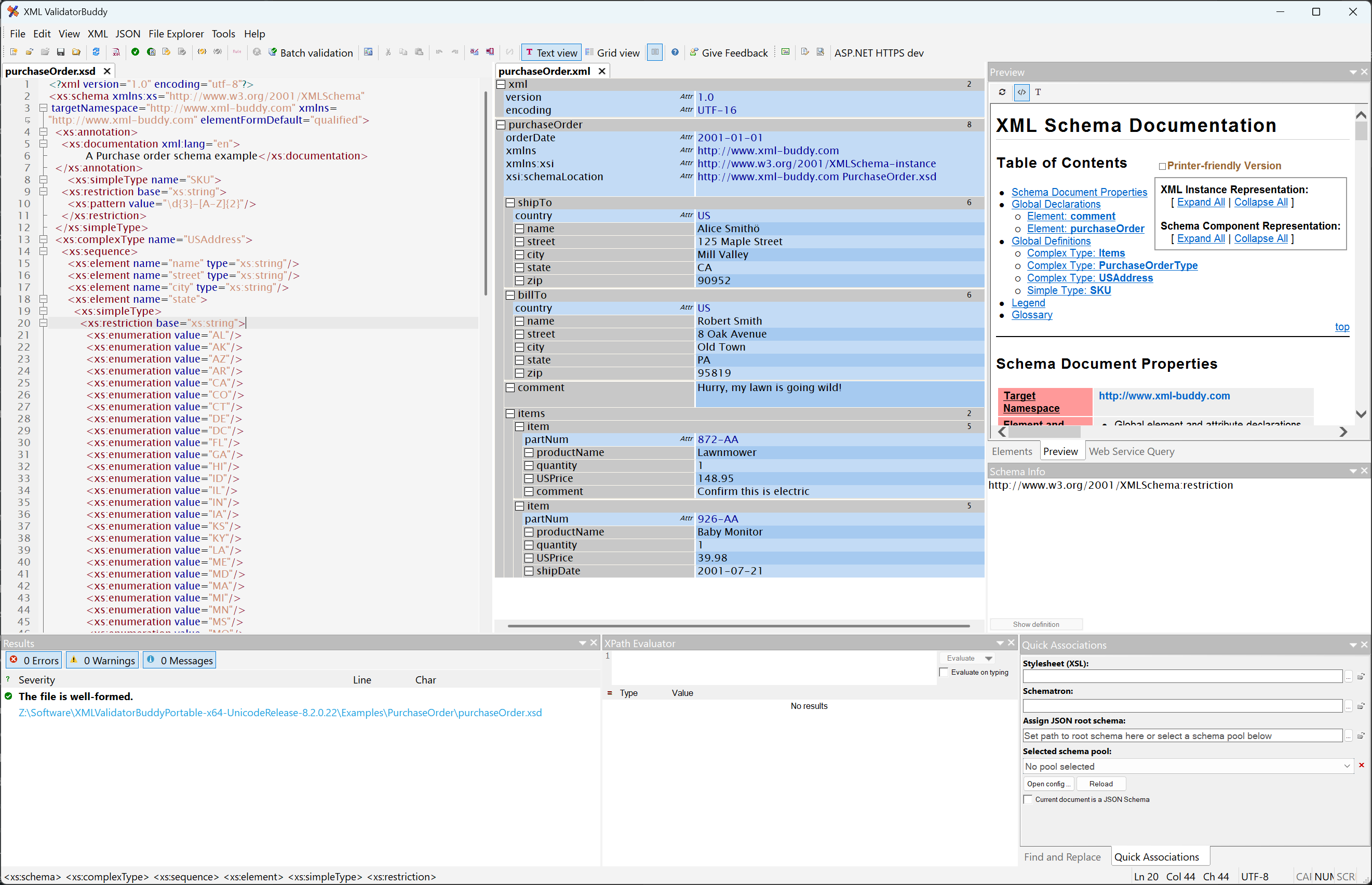Click the XSL transform icon
The height and width of the screenshot is (885, 1372).
point(115,52)
